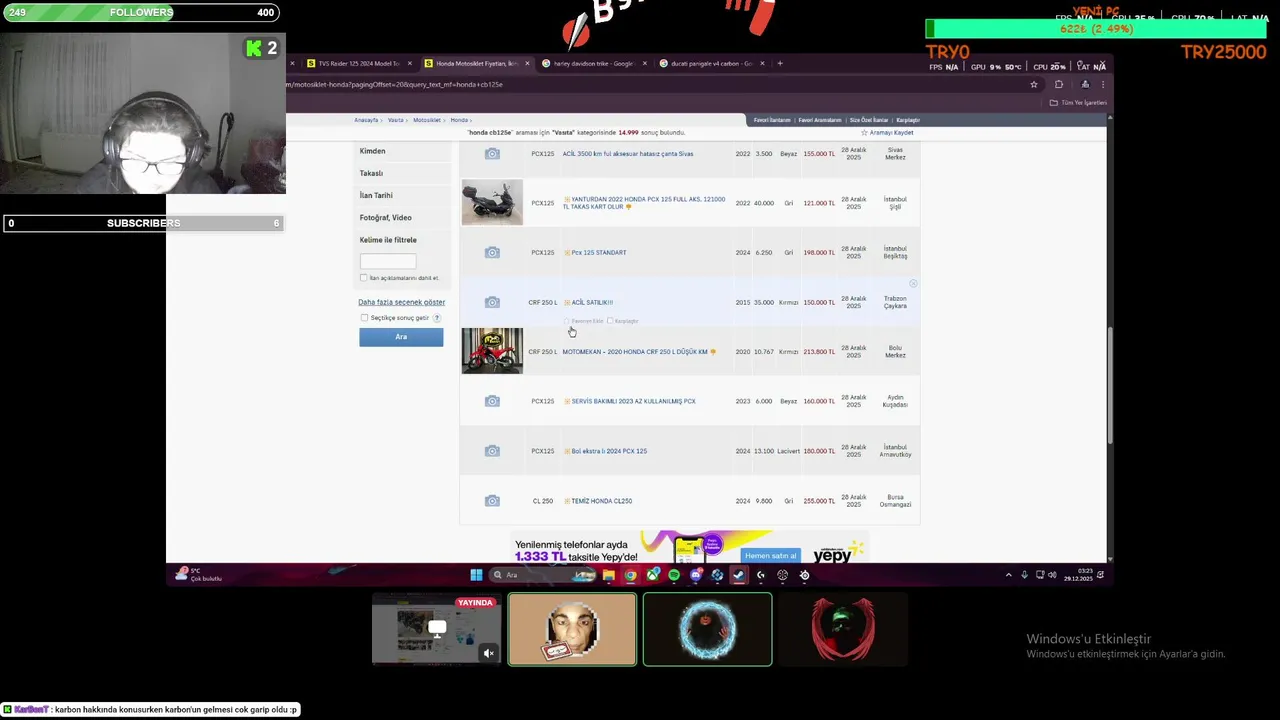This screenshot has height=720, width=1280.
Task: Select the YAYINDA screen share preview tile
Action: 436,629
